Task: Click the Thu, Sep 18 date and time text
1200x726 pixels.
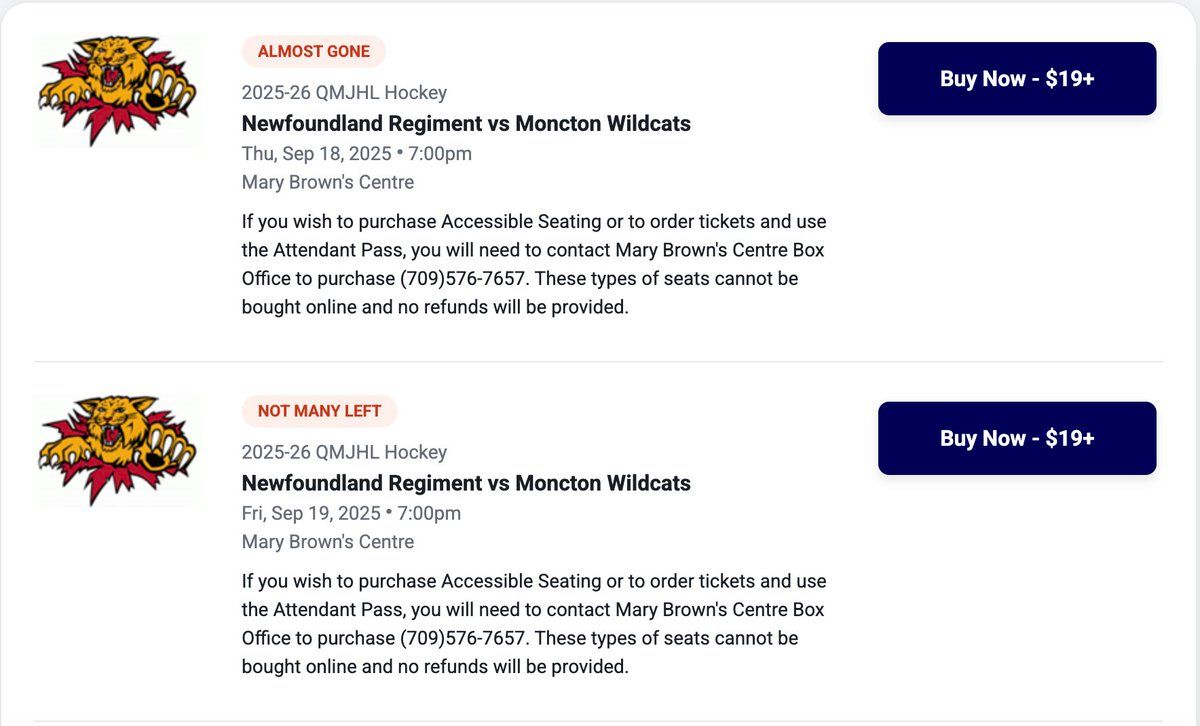Action: coord(356,153)
